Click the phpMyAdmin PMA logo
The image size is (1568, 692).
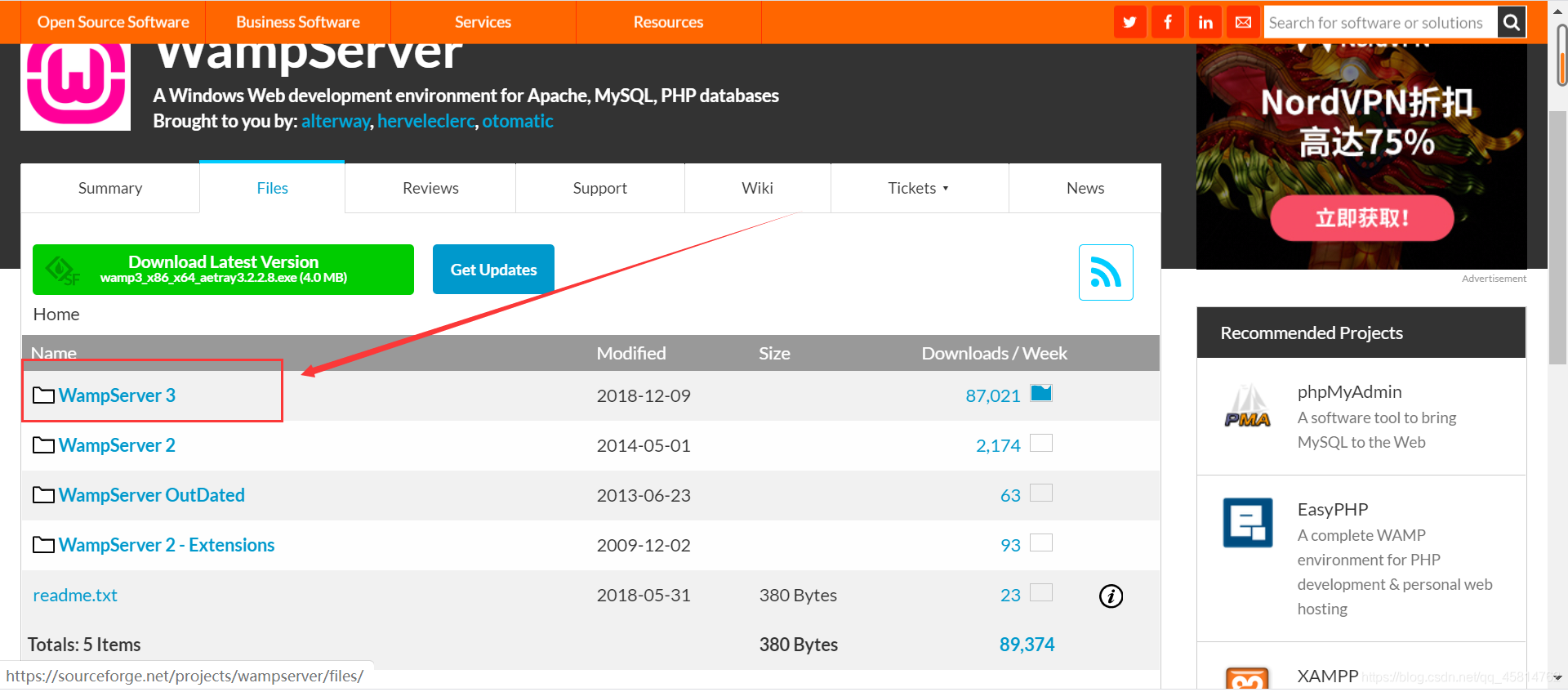point(1247,407)
